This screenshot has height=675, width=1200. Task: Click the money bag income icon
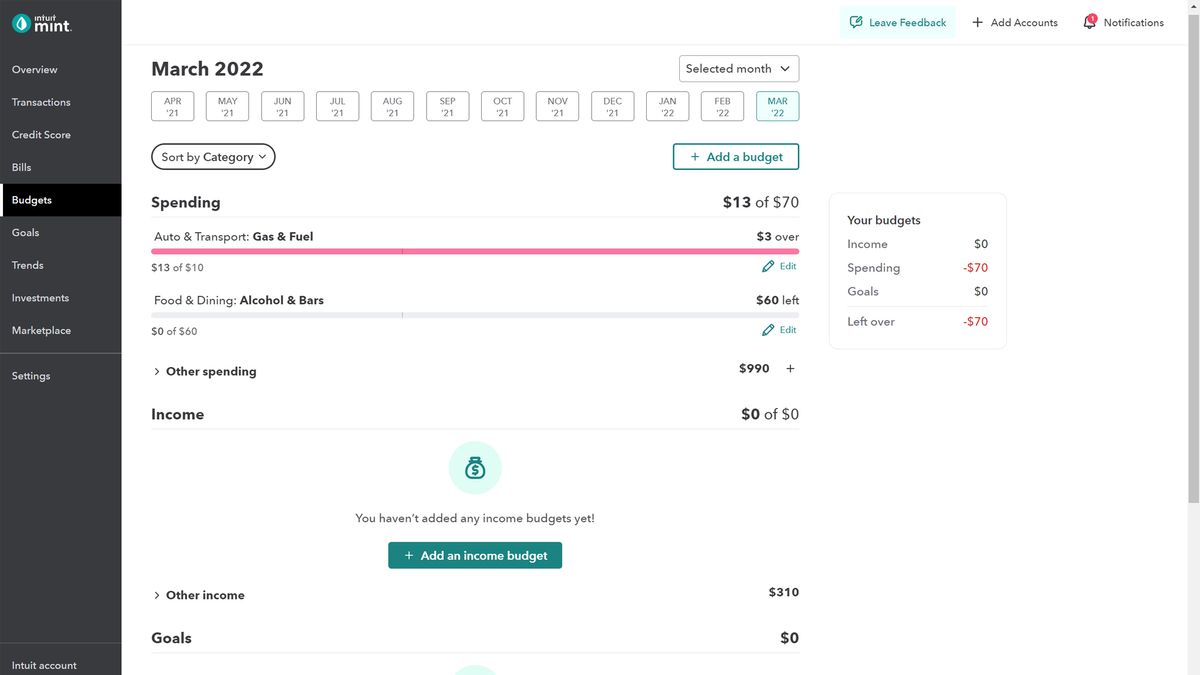click(475, 467)
